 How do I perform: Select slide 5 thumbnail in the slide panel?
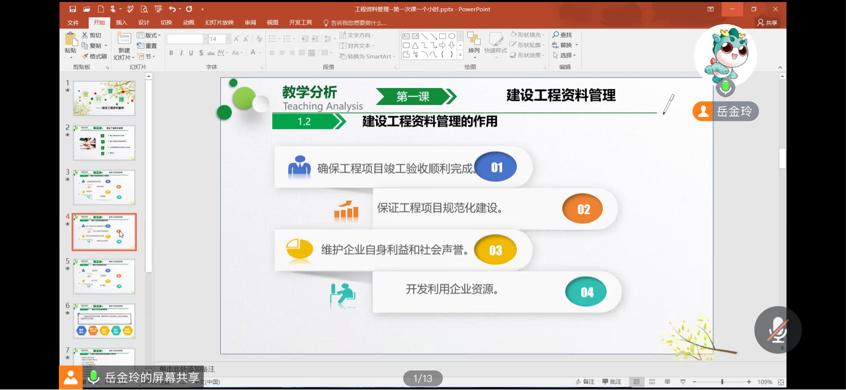(x=104, y=276)
